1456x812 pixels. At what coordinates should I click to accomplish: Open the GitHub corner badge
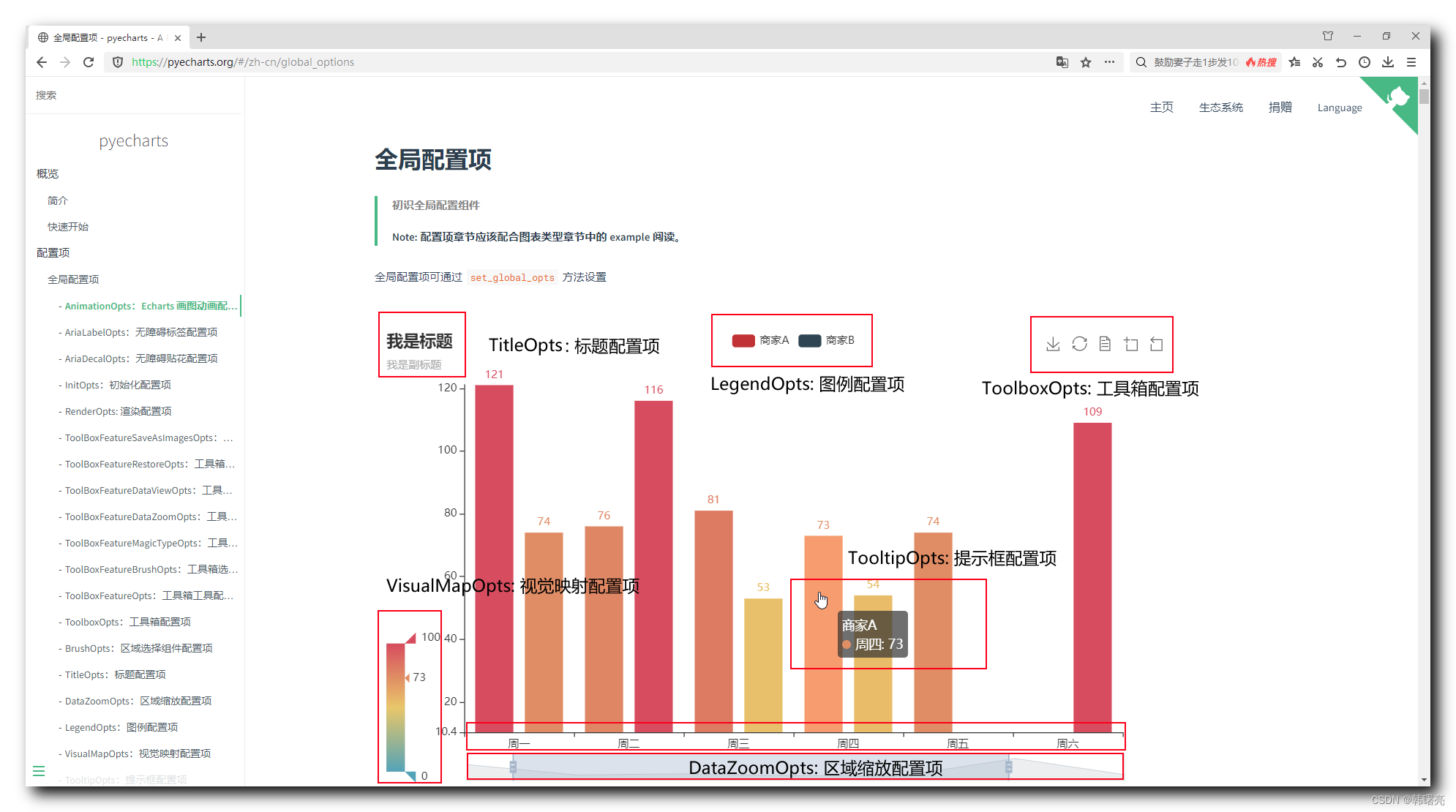point(1397,97)
